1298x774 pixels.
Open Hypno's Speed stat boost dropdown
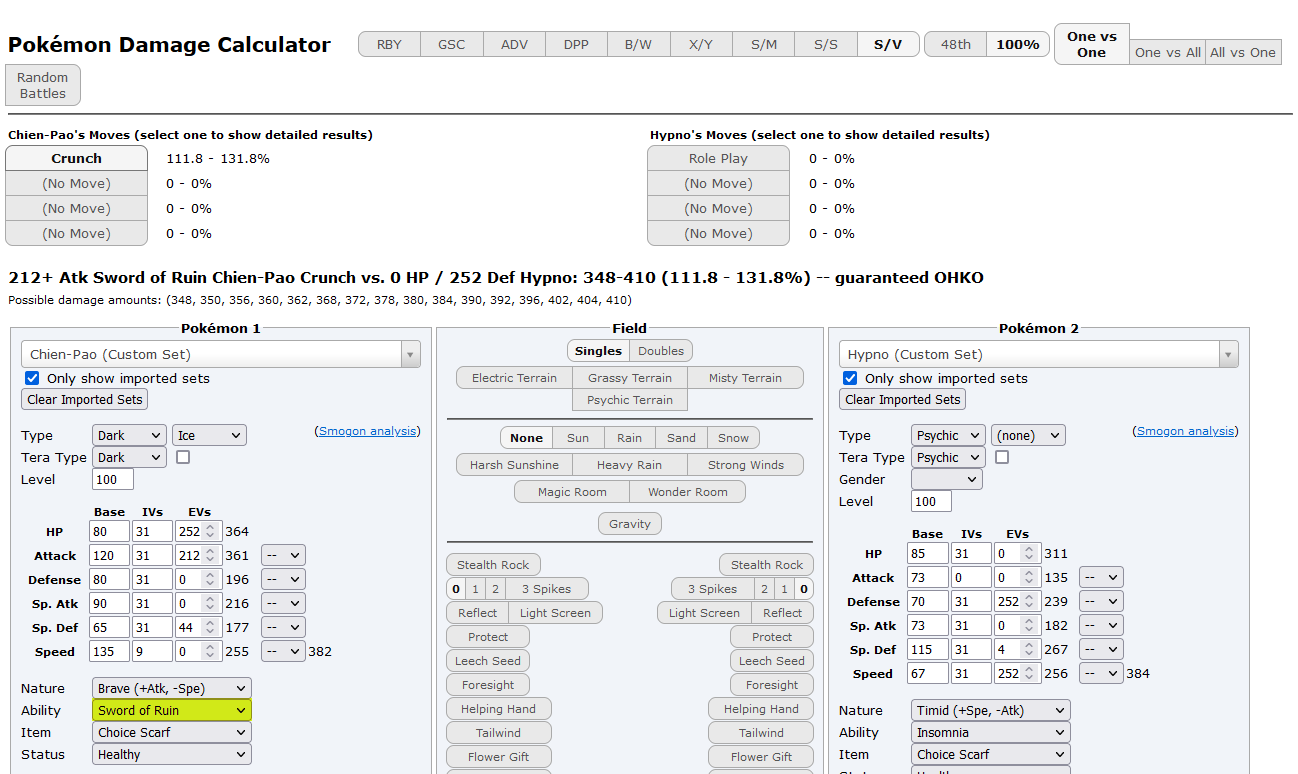pyautogui.click(x=1101, y=674)
